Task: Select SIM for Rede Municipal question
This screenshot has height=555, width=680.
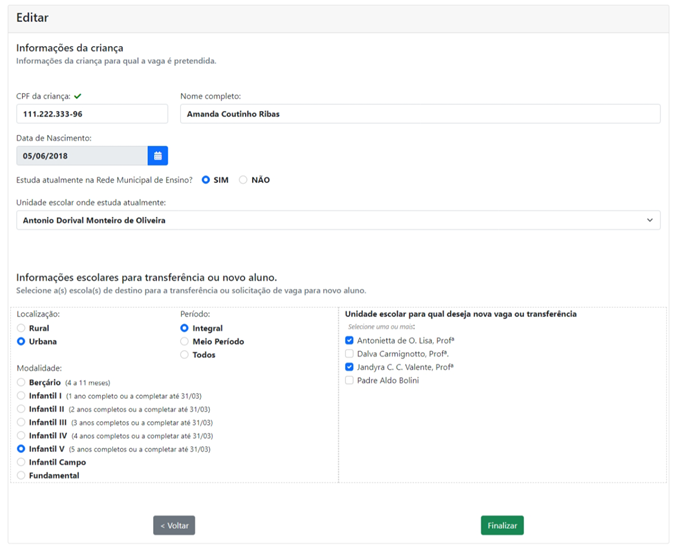Action: click(x=206, y=180)
